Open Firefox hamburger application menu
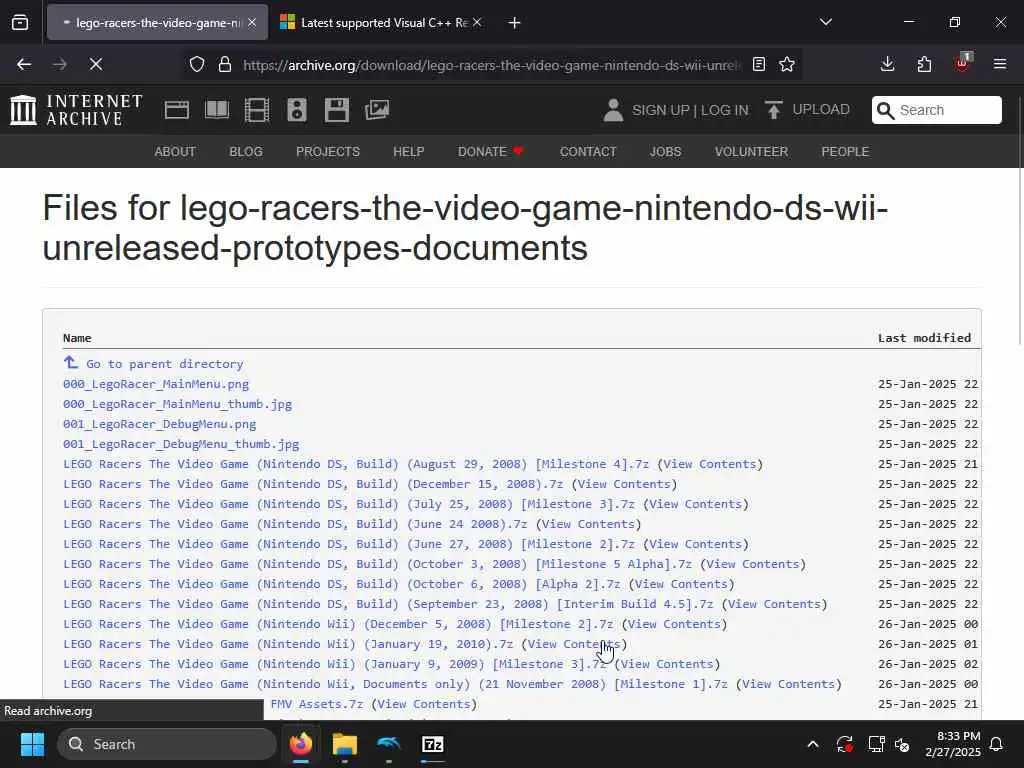This screenshot has height=768, width=1024. [x=1000, y=64]
